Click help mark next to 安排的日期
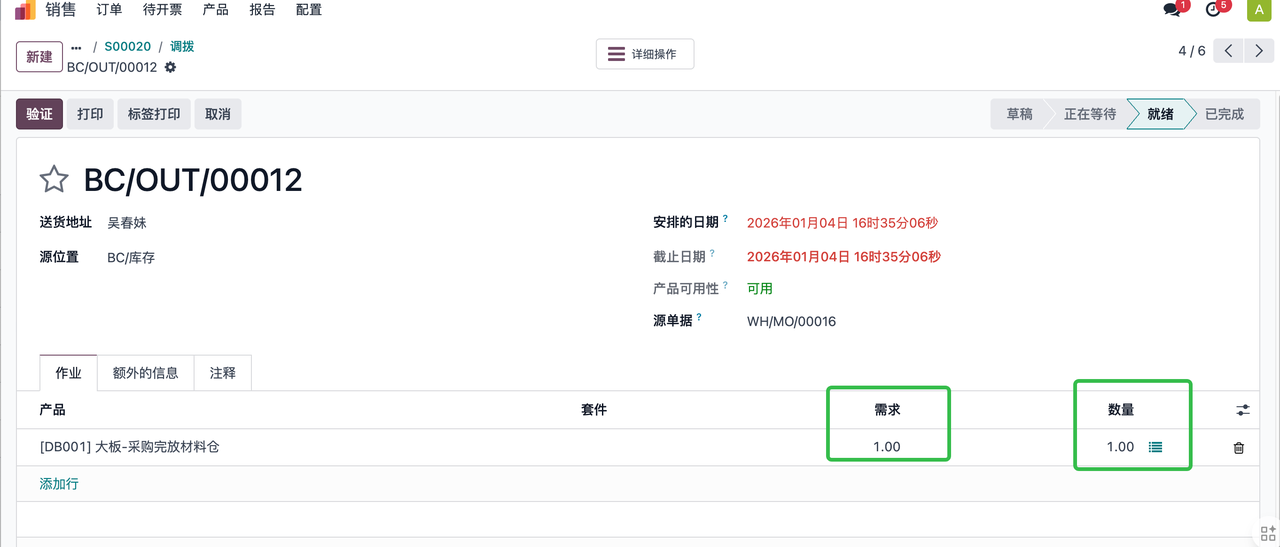 click(x=726, y=218)
